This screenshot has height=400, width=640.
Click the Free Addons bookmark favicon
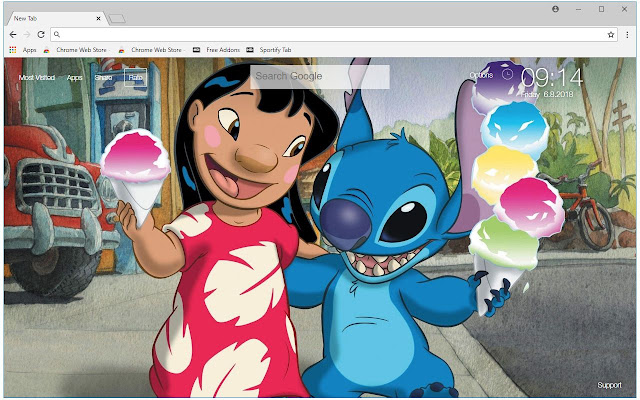196,50
